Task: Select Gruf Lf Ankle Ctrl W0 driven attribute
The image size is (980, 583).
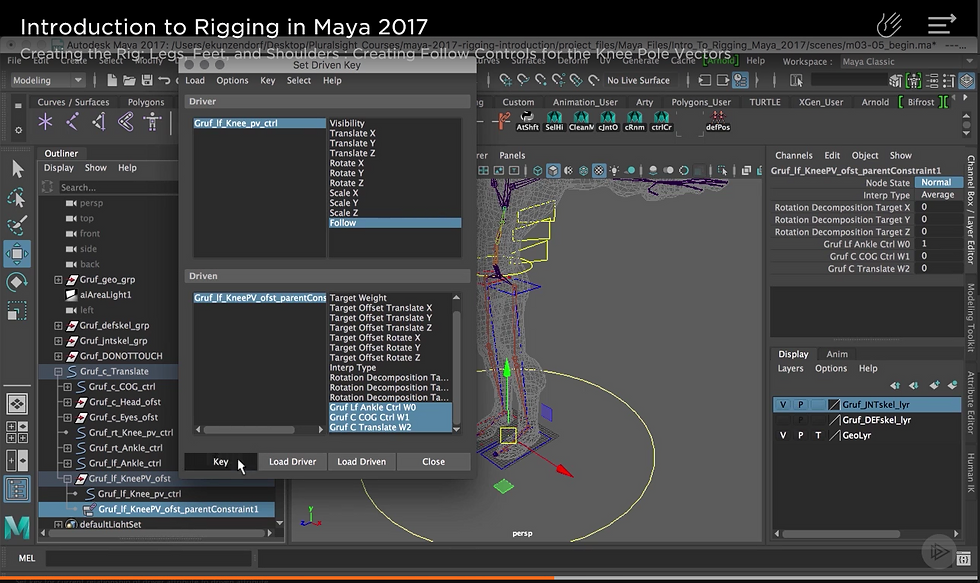Action: 390,407
